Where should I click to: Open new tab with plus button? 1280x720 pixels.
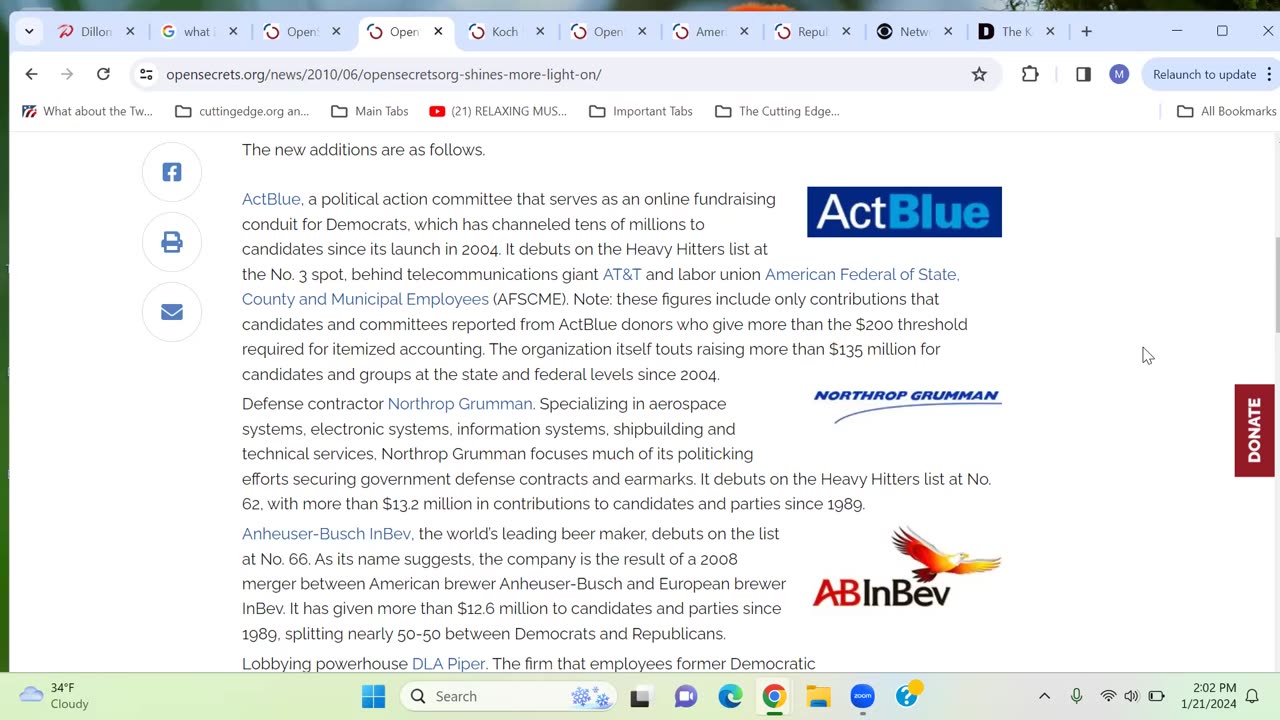pos(1086,31)
